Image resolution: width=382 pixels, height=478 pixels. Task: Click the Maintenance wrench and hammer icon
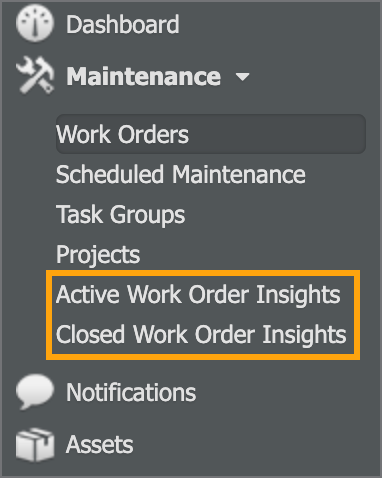35,75
